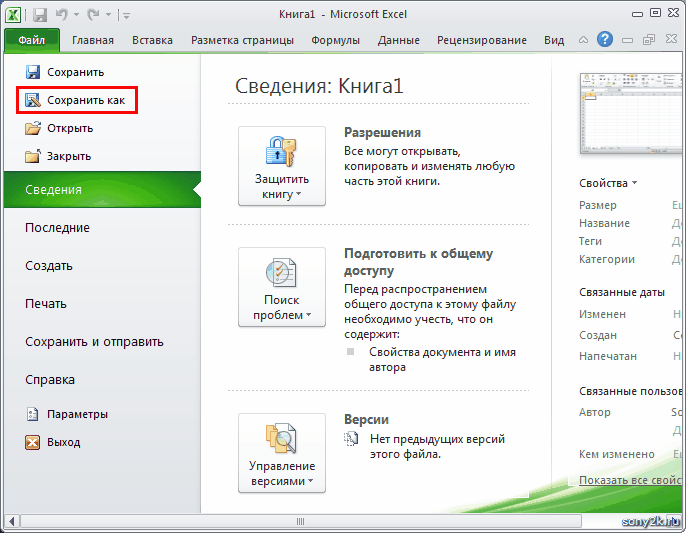Select the Сведения section
686x533 pixels.
point(102,189)
